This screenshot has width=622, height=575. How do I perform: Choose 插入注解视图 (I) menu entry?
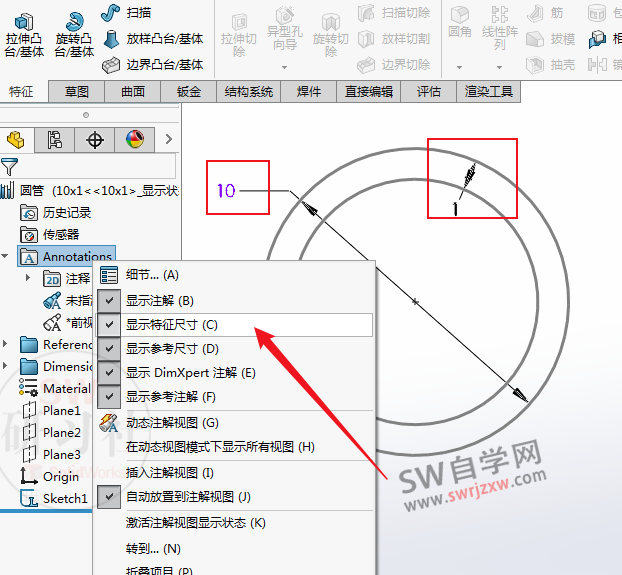(234, 473)
